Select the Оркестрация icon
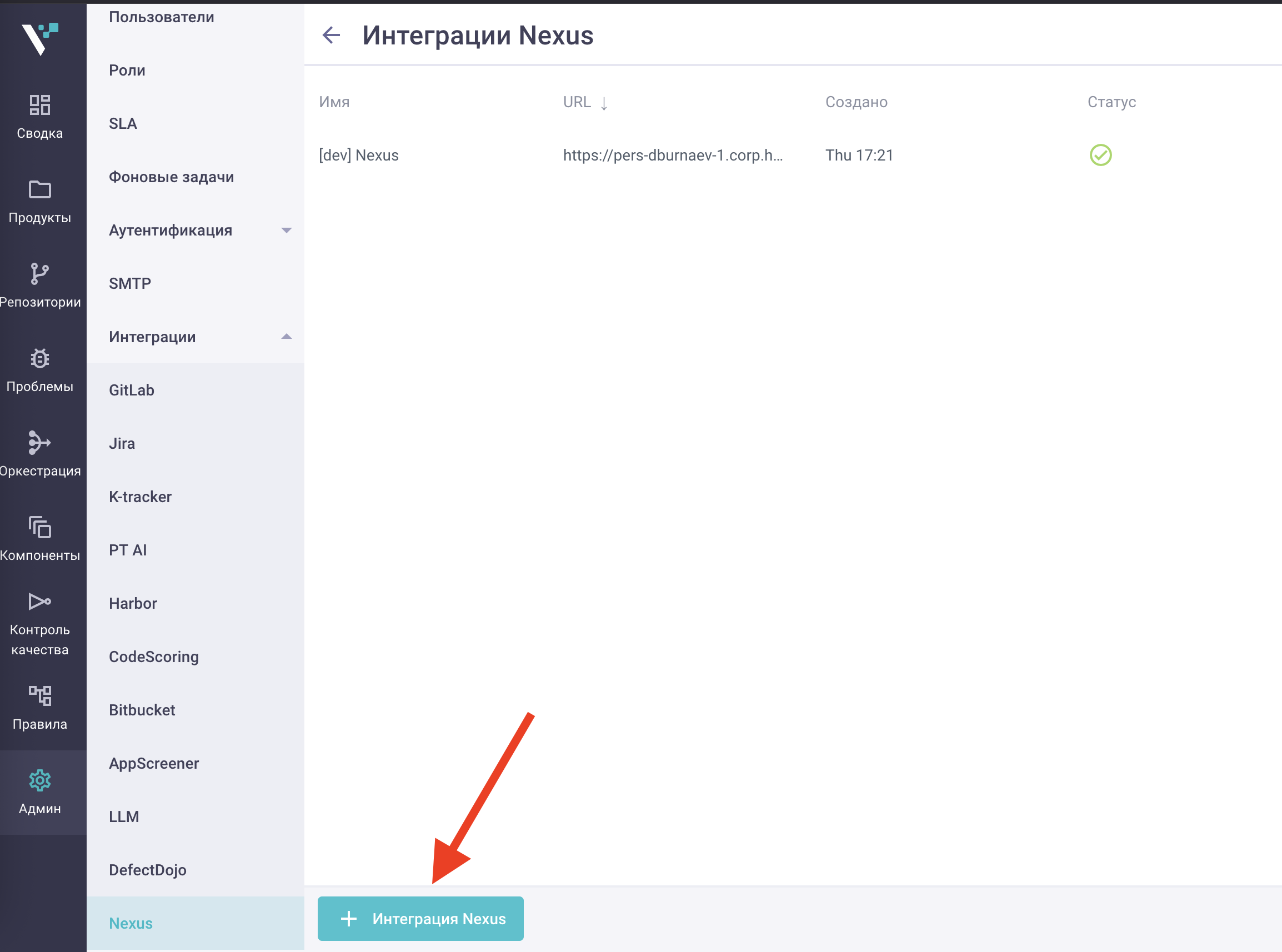Image resolution: width=1282 pixels, height=952 pixels. click(40, 443)
